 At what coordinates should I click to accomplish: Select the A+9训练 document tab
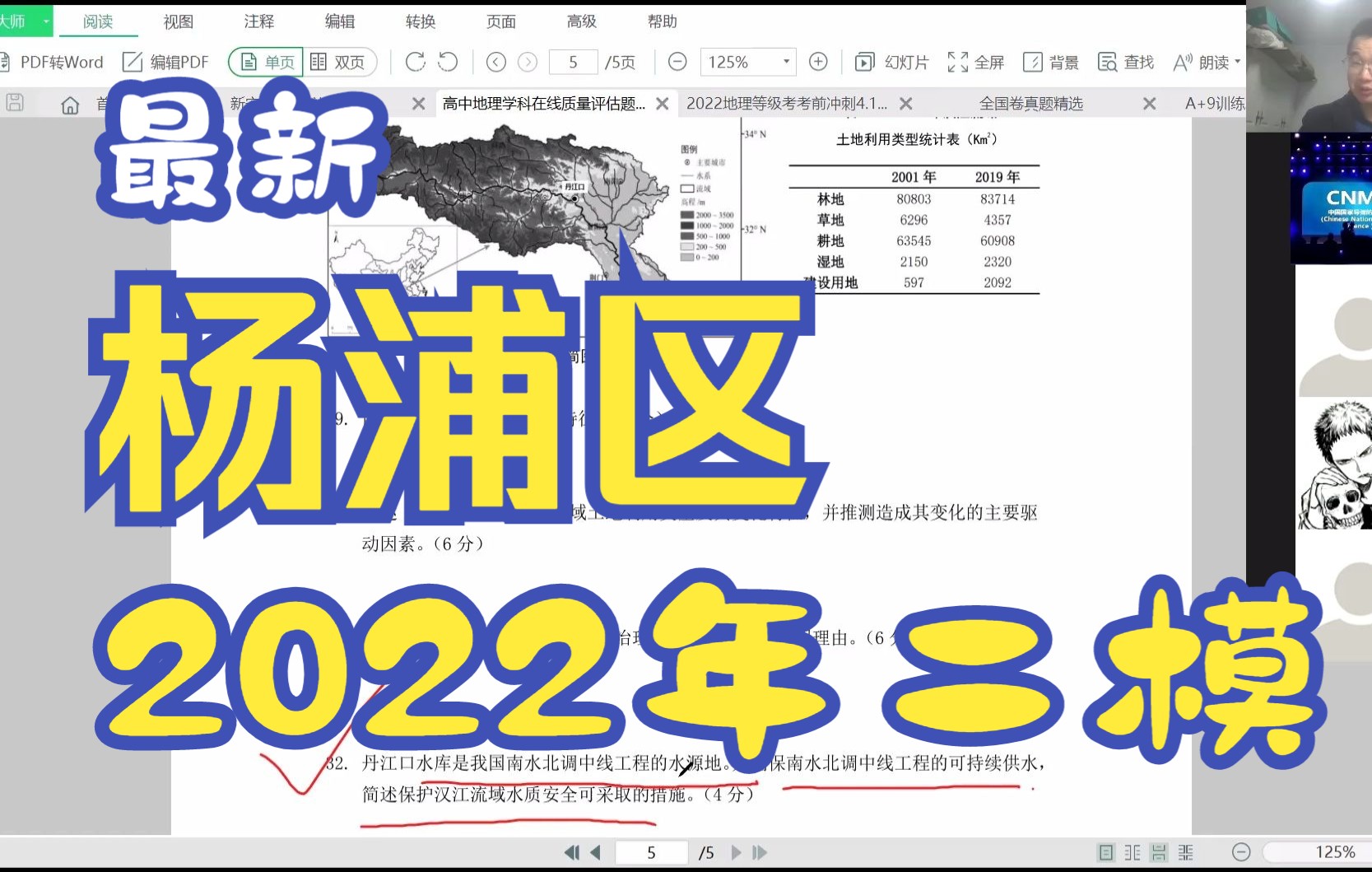(1215, 104)
